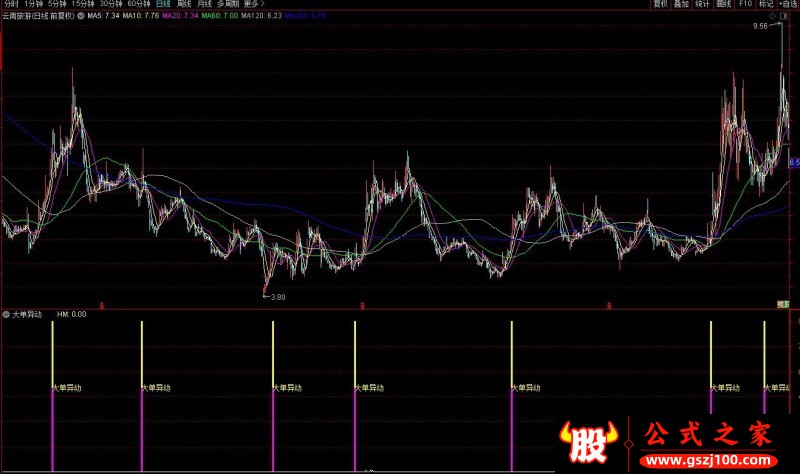The image size is (800, 474).
Task: Click the green marker at chart bottom-right
Action: click(x=786, y=303)
